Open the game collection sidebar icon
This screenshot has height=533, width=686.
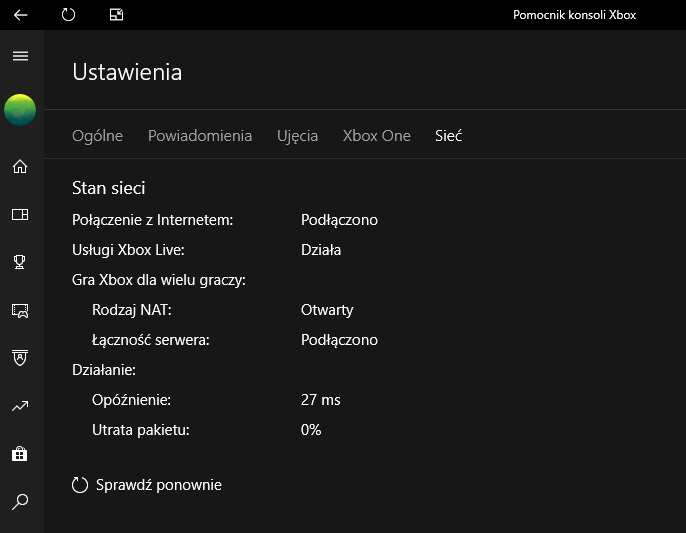pyautogui.click(x=20, y=214)
